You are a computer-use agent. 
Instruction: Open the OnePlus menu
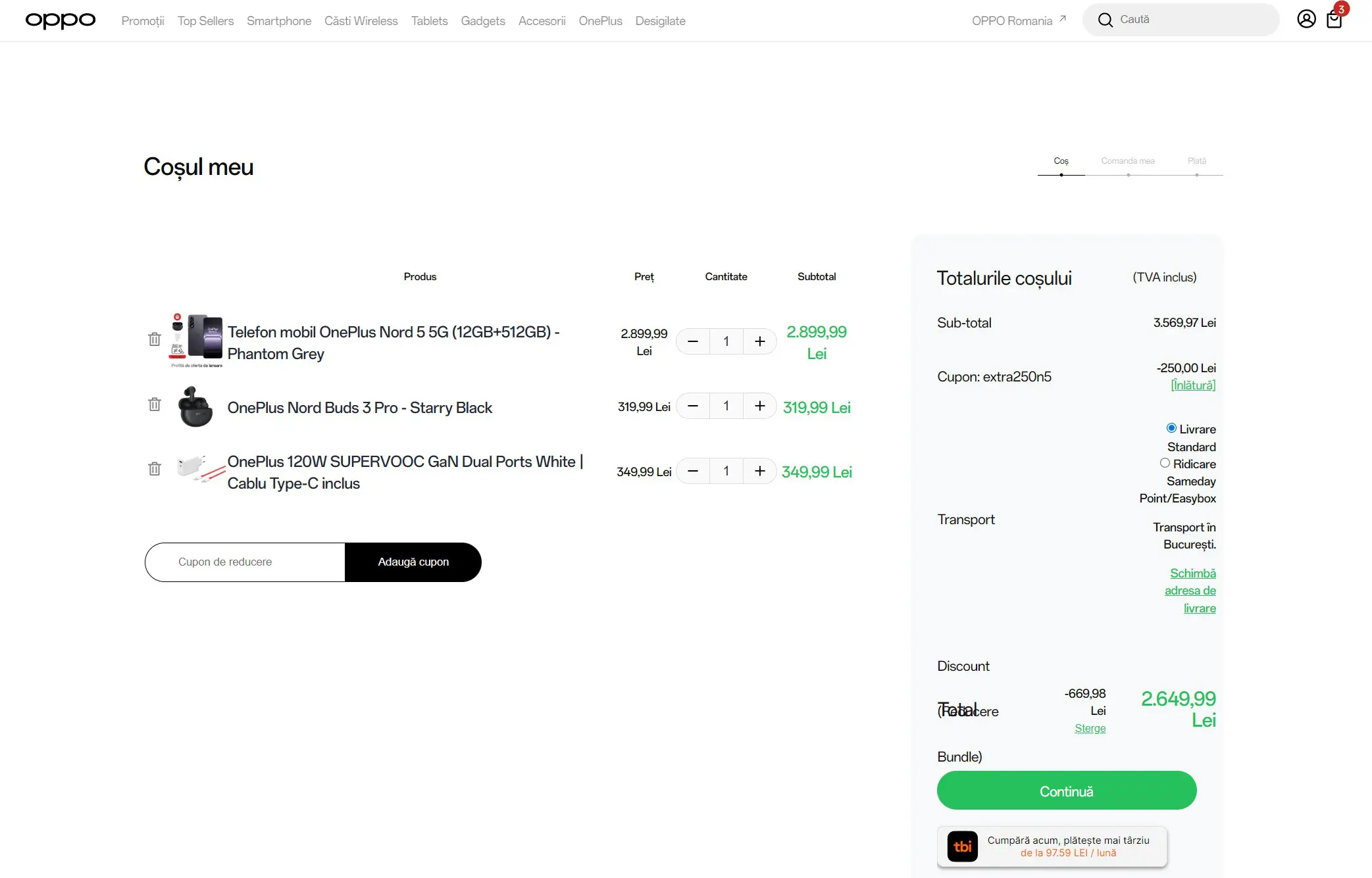[x=601, y=21]
